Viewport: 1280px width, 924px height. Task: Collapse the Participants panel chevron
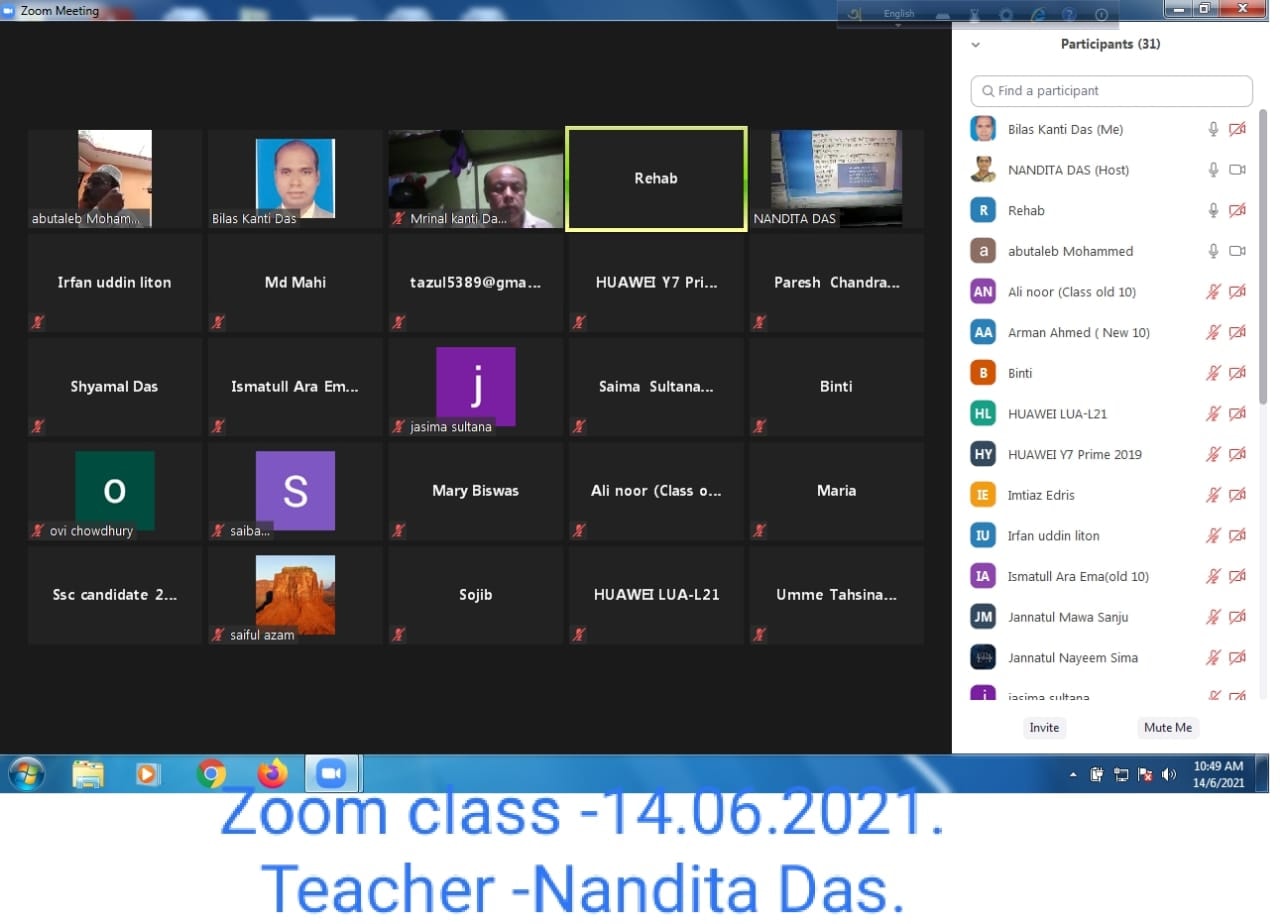point(976,45)
